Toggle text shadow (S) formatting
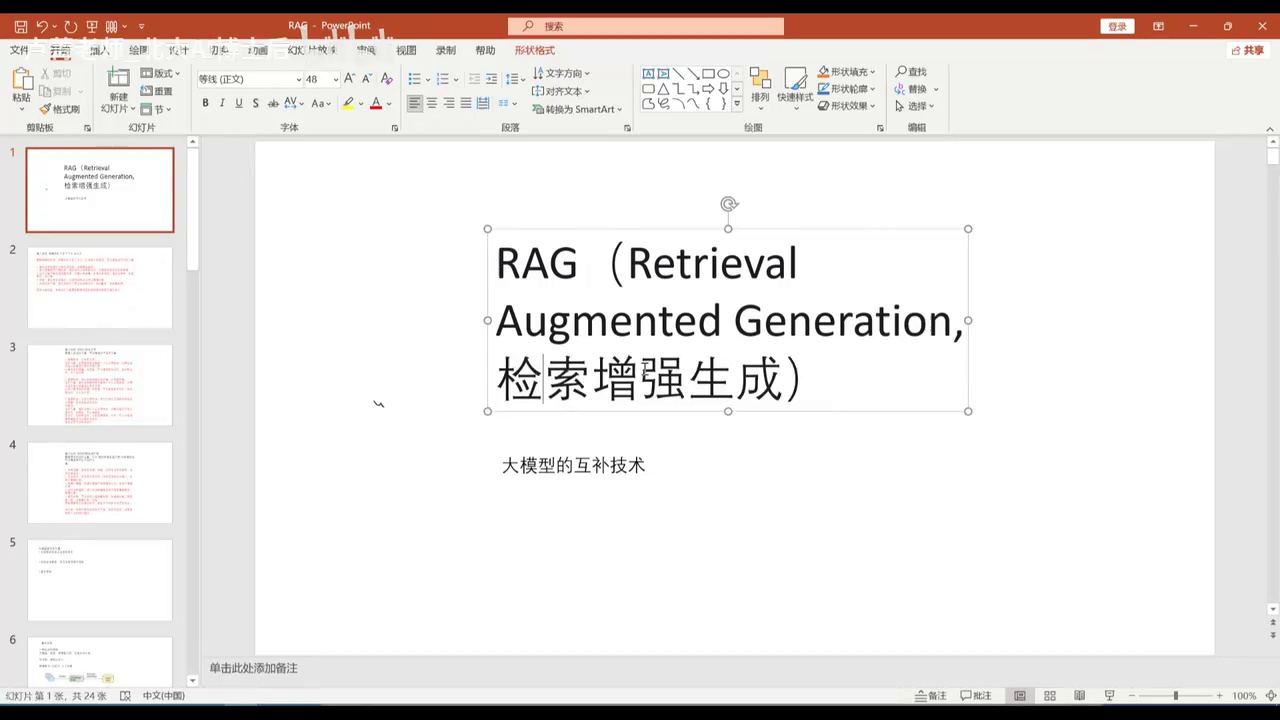 click(x=255, y=103)
